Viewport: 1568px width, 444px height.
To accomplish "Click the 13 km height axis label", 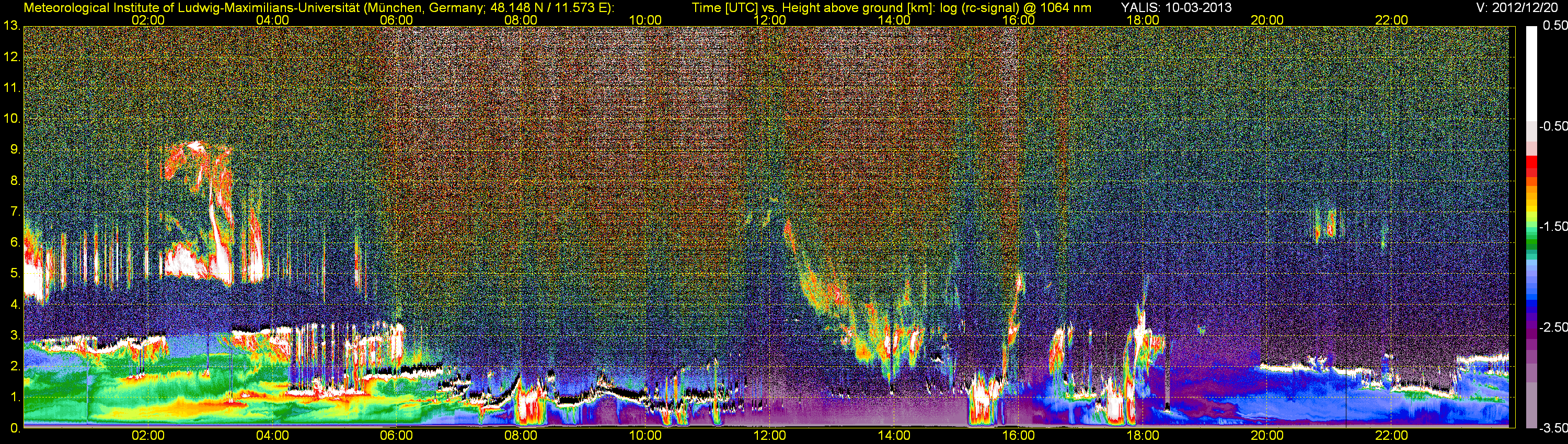I will pyautogui.click(x=11, y=26).
